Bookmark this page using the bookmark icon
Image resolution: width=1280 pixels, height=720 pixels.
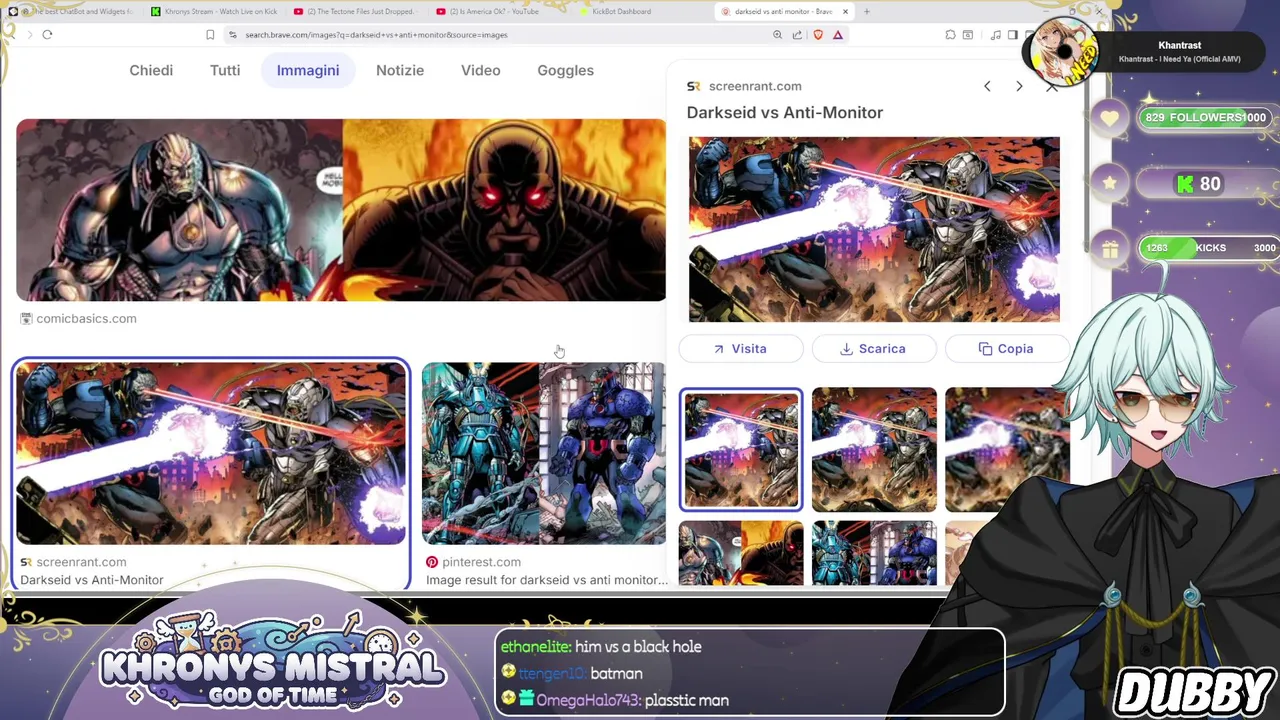210,35
